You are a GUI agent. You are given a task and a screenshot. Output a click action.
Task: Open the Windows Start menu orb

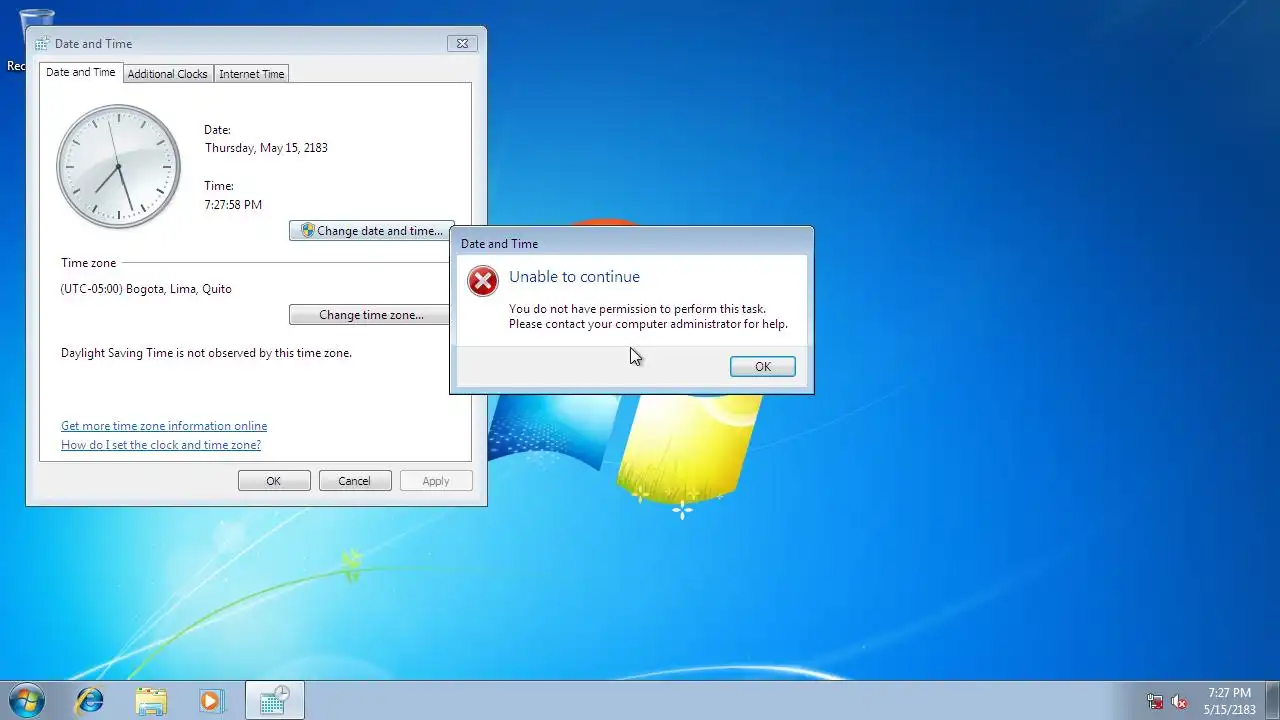click(x=25, y=700)
